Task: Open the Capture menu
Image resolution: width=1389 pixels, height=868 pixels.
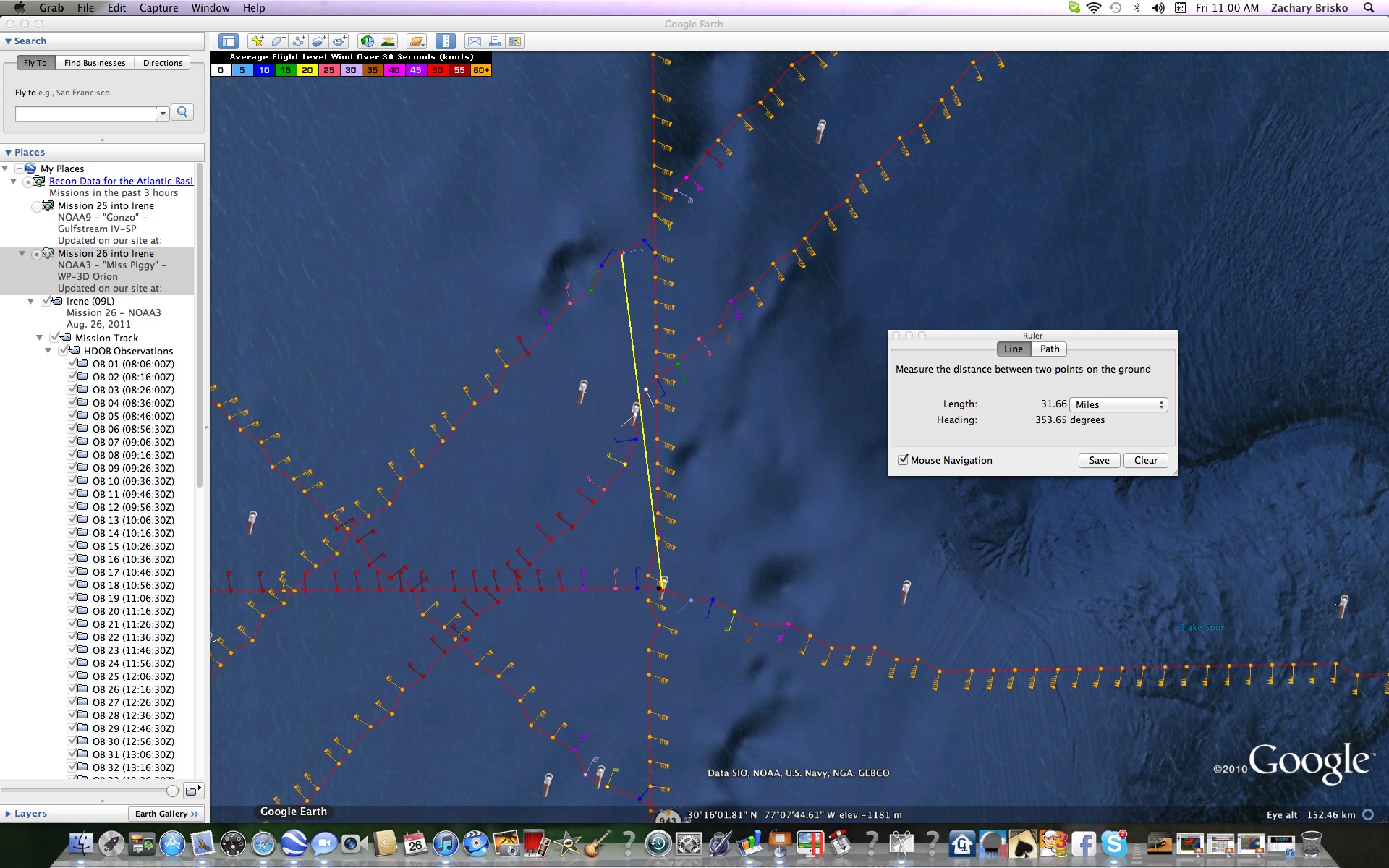Action: click(x=158, y=7)
